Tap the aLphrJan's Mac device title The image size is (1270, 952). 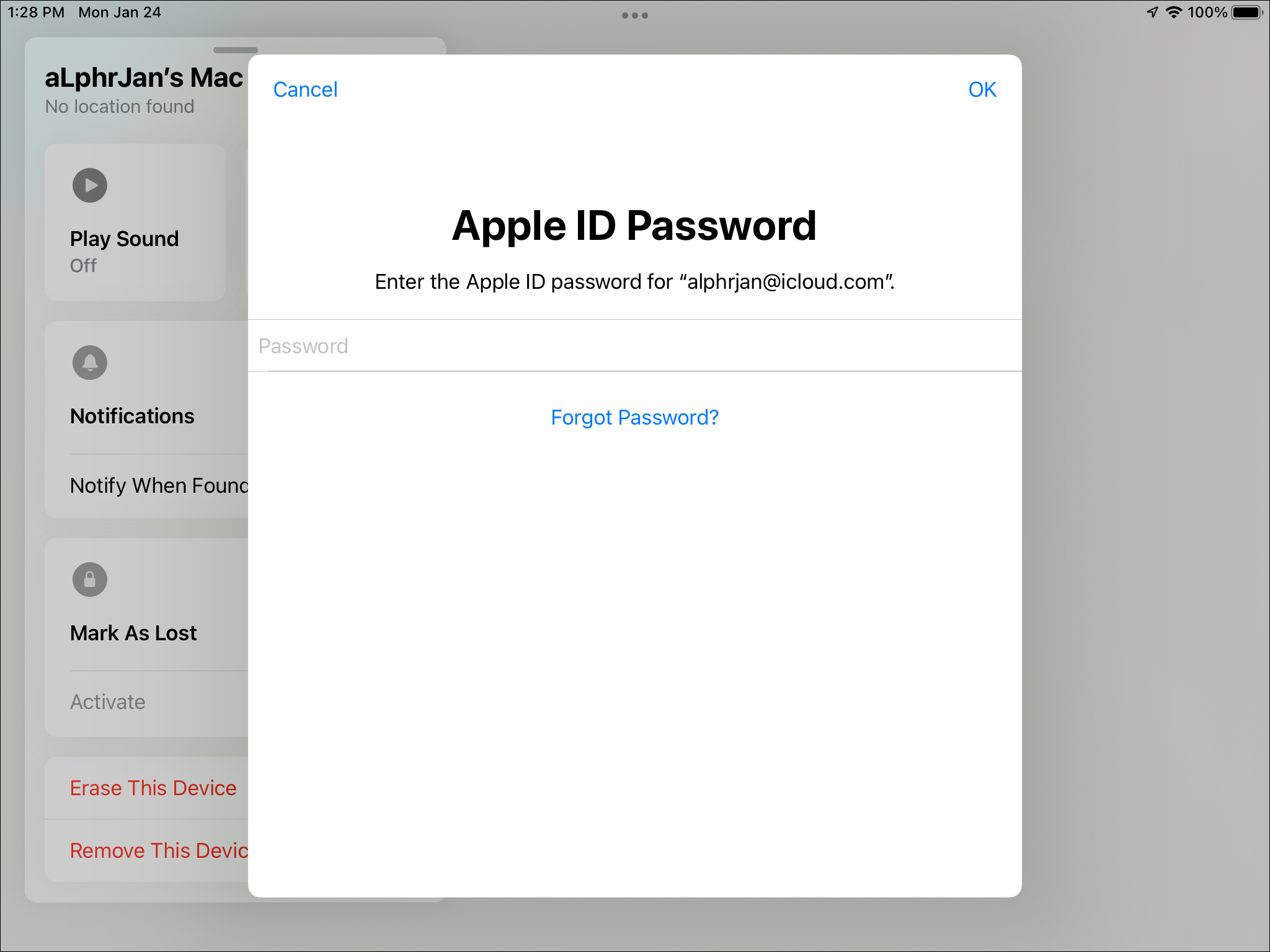coord(144,78)
